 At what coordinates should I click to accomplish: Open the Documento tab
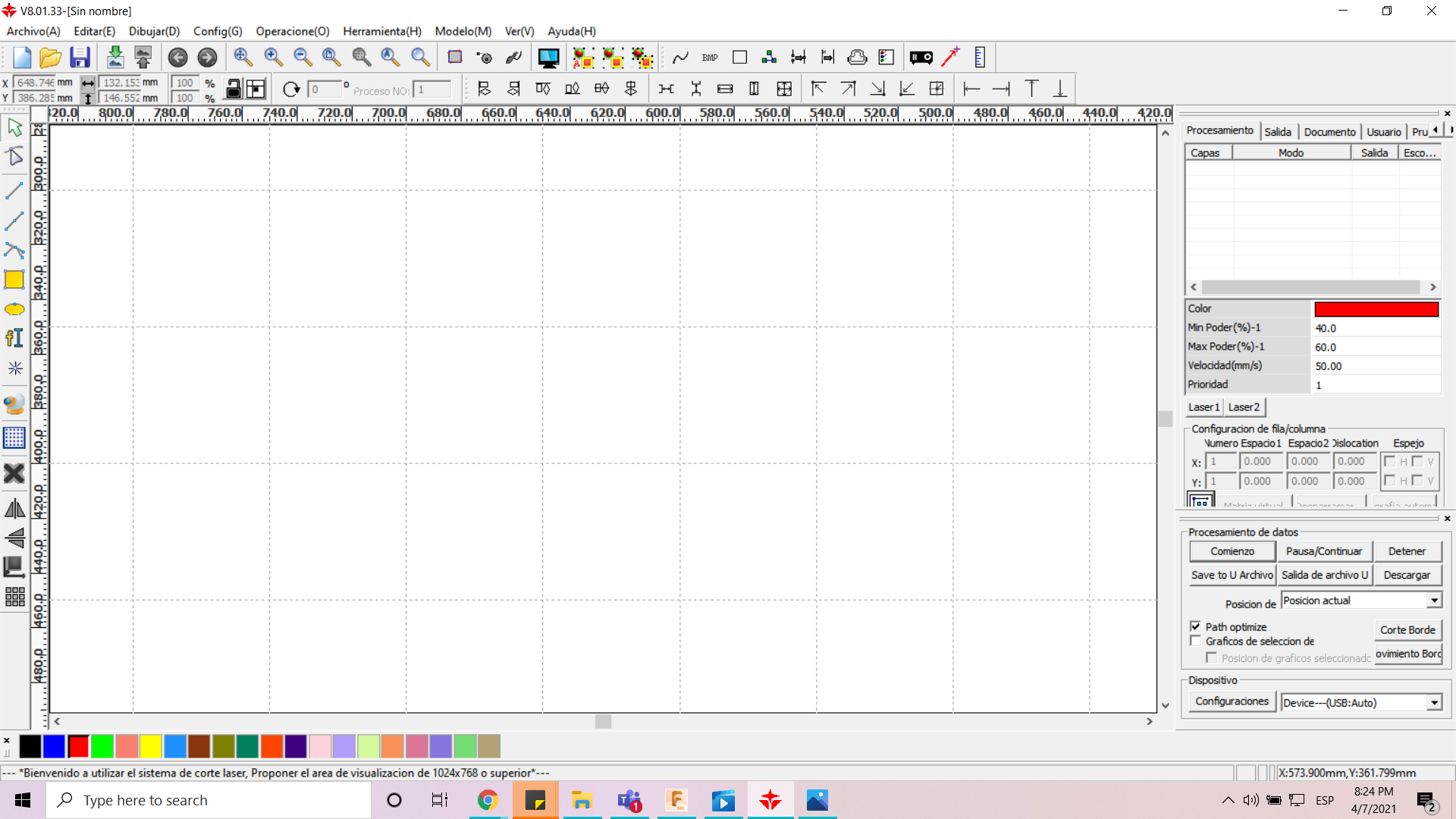pos(1329,131)
